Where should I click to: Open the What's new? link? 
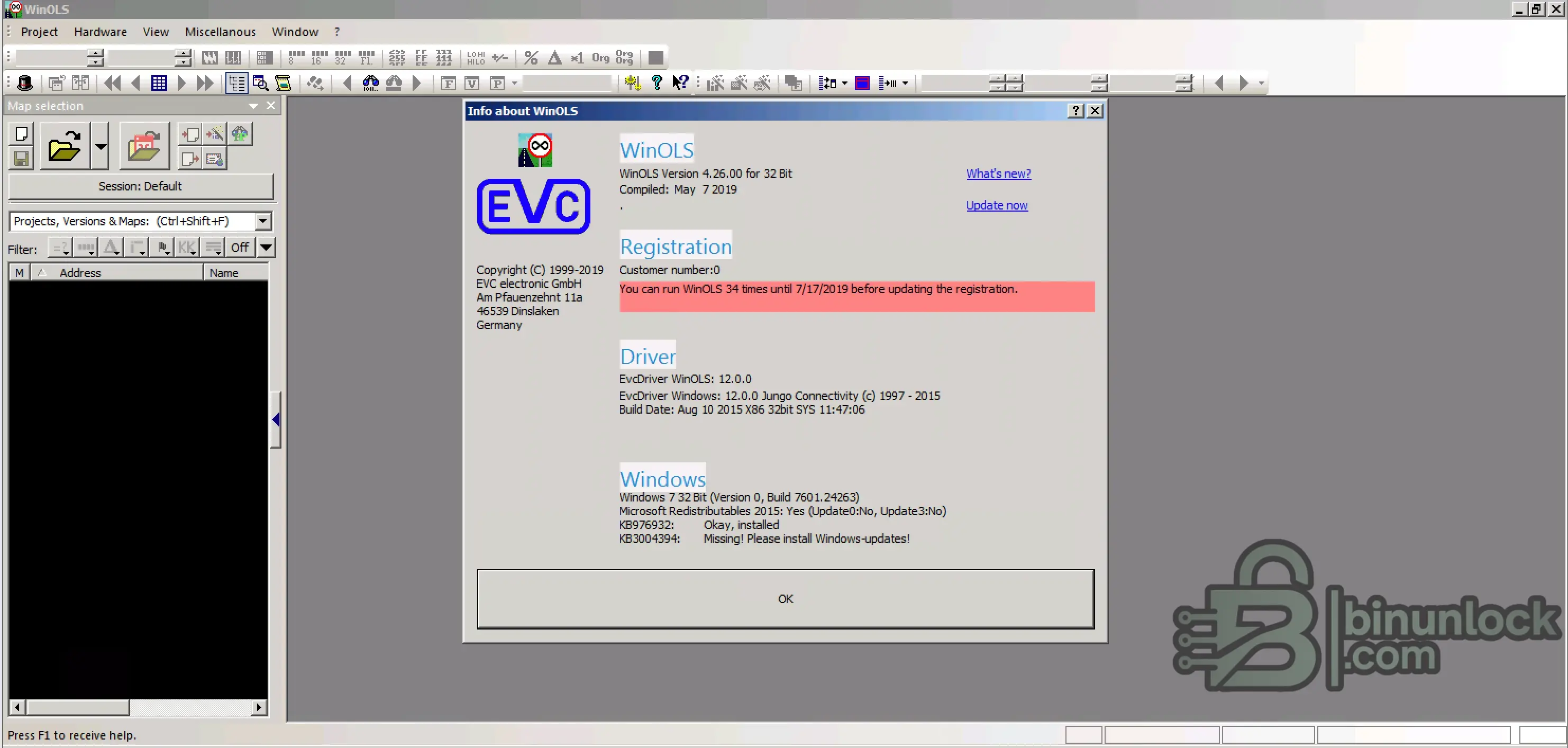998,174
